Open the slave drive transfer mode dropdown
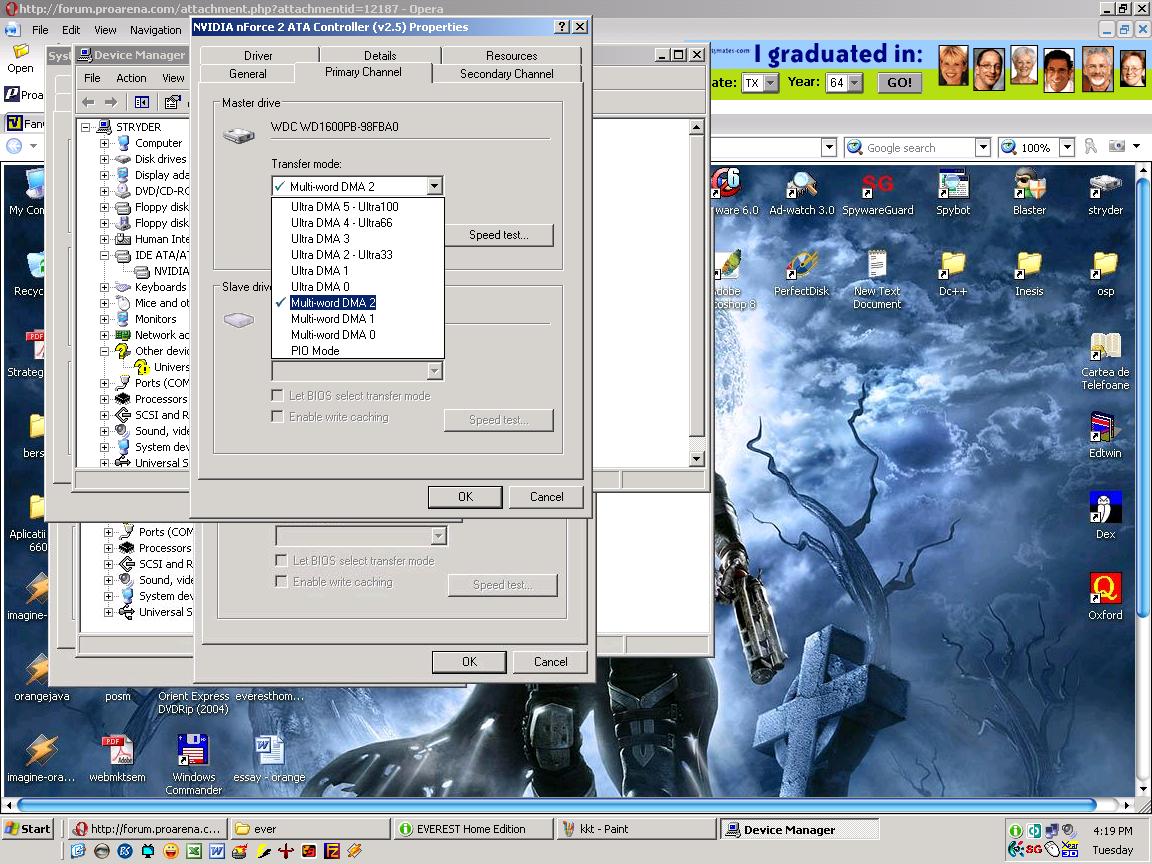The image size is (1152, 864). pos(434,371)
